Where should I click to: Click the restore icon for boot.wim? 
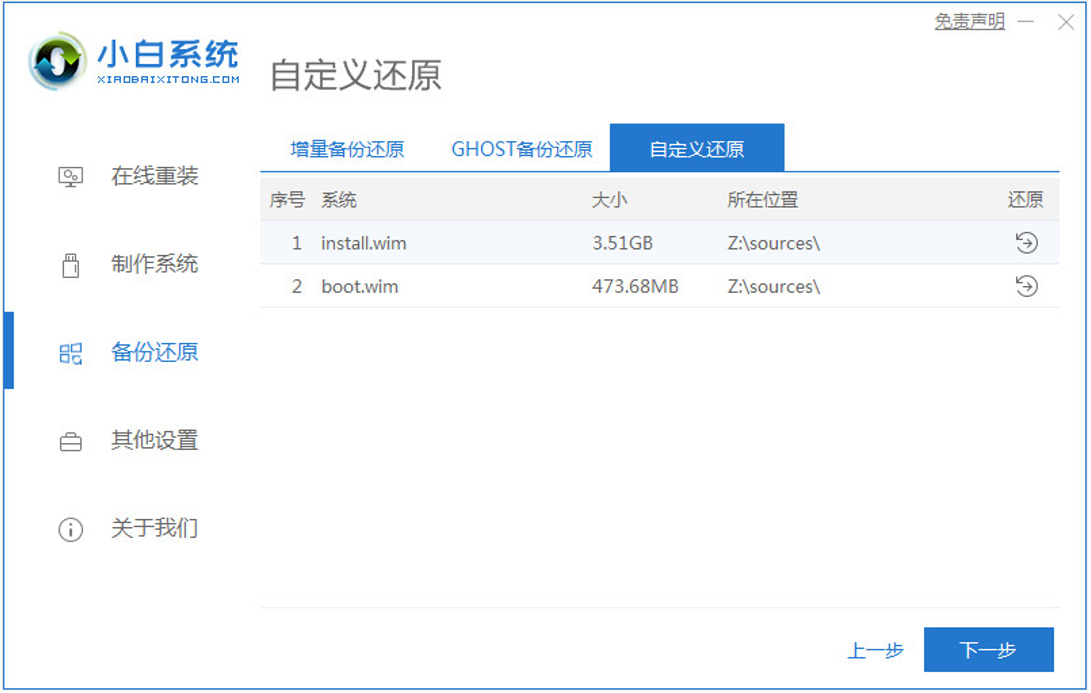pyautogui.click(x=1028, y=287)
